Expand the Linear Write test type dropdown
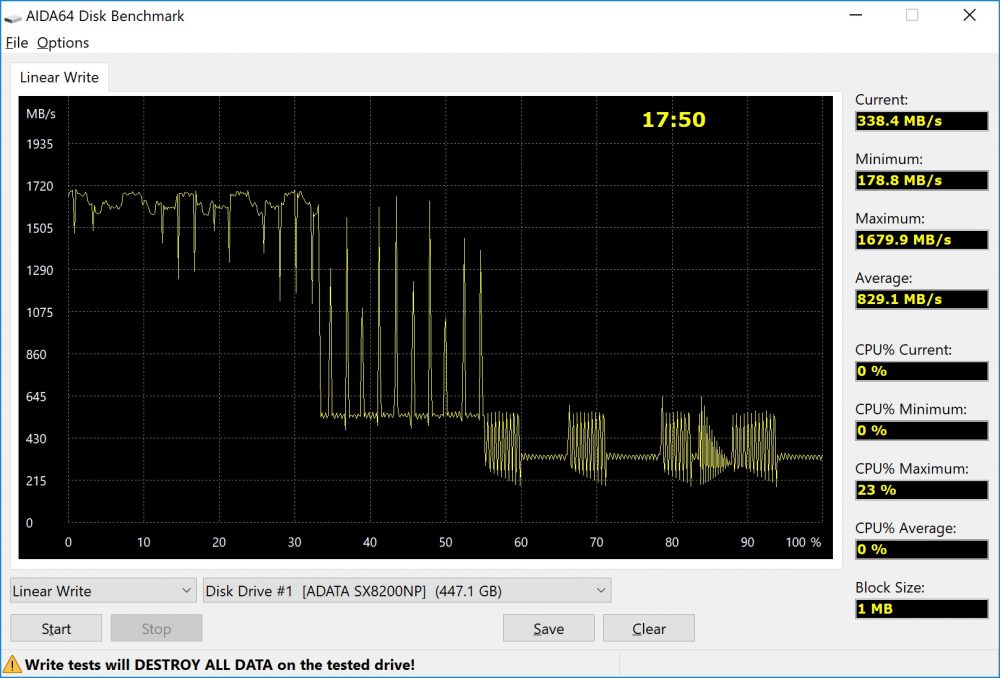Viewport: 1000px width, 678px height. click(x=103, y=591)
